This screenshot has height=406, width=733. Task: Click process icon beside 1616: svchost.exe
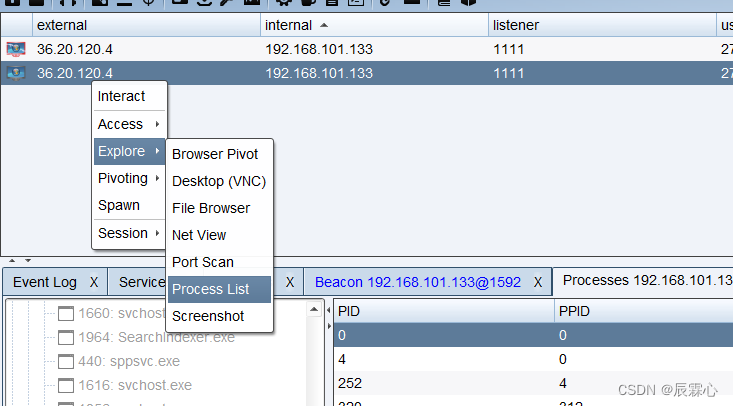point(66,385)
